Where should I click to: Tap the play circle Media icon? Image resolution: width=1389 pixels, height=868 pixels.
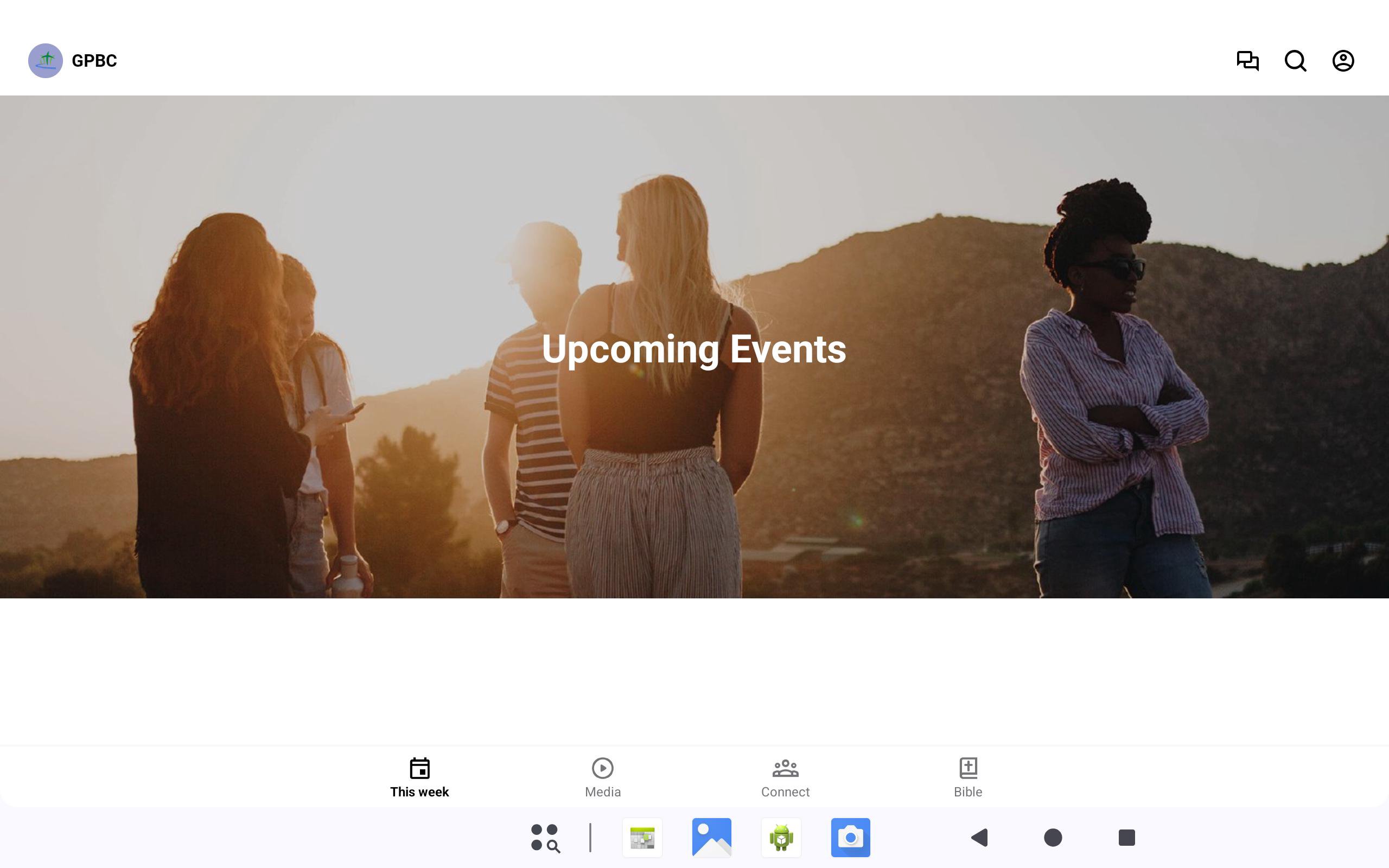pyautogui.click(x=602, y=768)
